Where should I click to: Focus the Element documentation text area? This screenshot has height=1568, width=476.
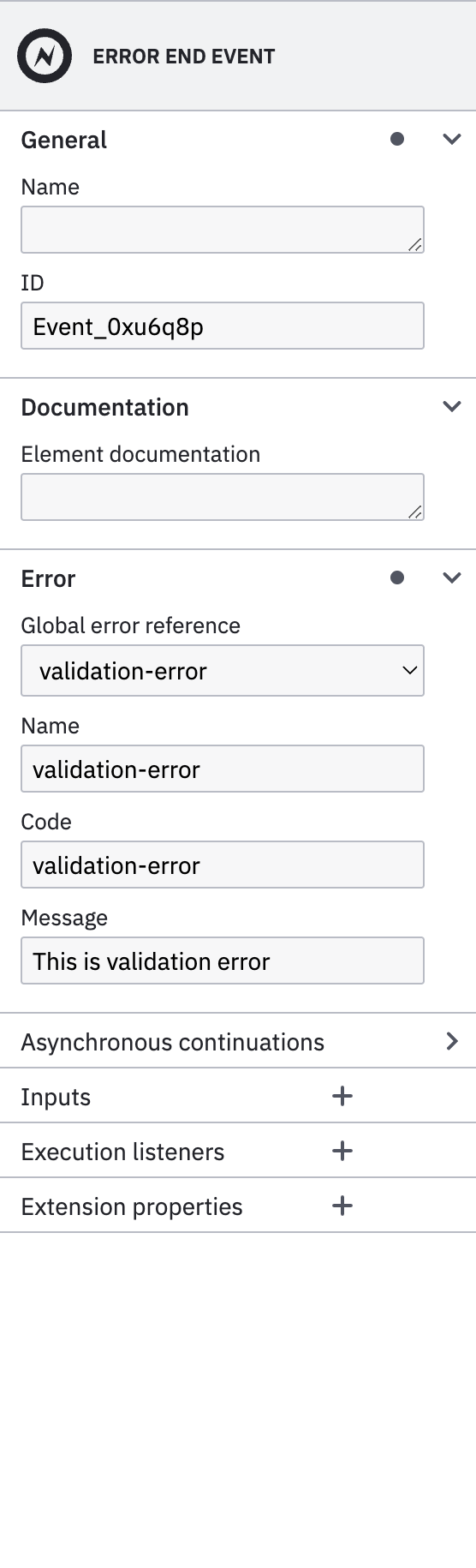tap(223, 497)
